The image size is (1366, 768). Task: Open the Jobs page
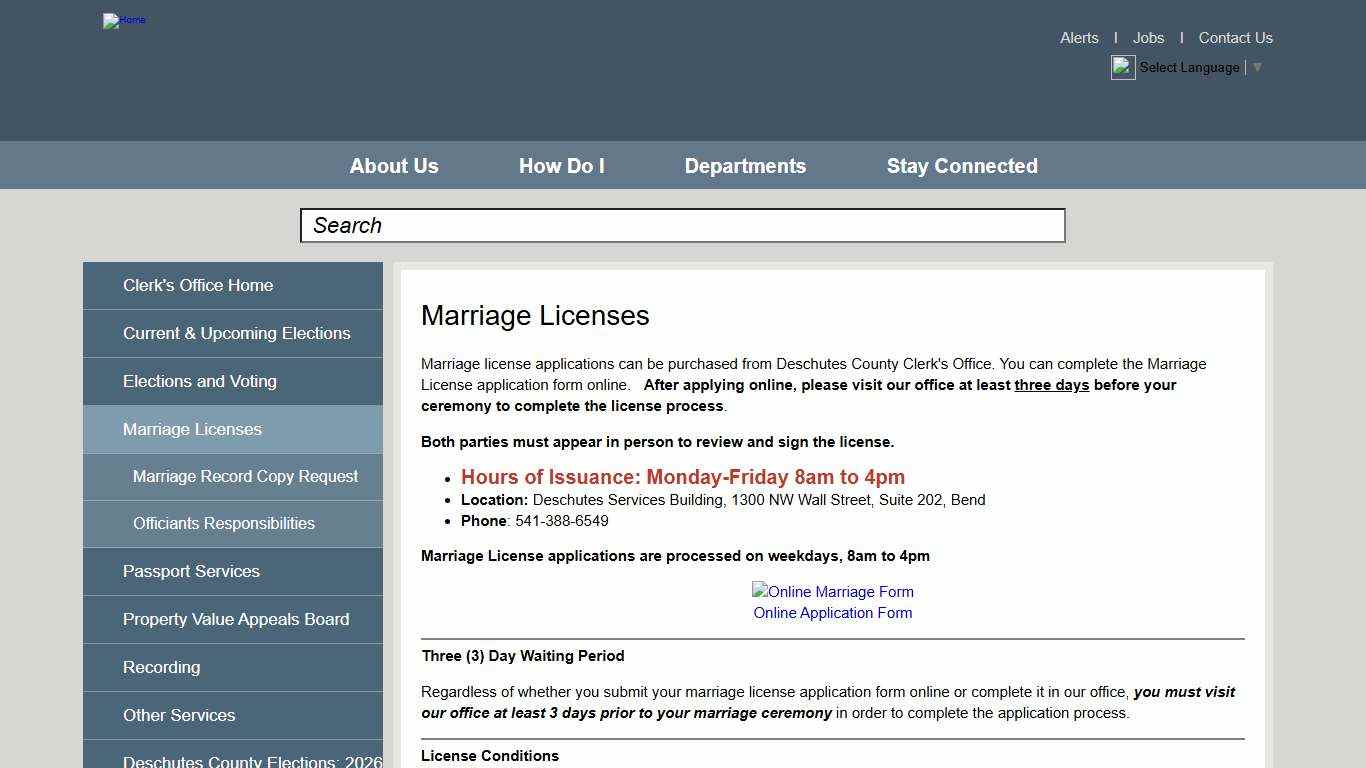pyautogui.click(x=1148, y=37)
